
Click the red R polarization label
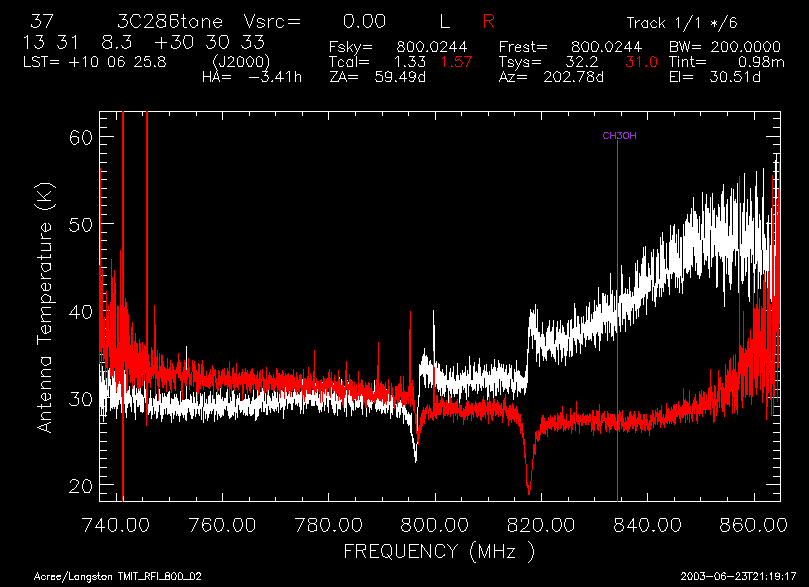click(x=489, y=22)
